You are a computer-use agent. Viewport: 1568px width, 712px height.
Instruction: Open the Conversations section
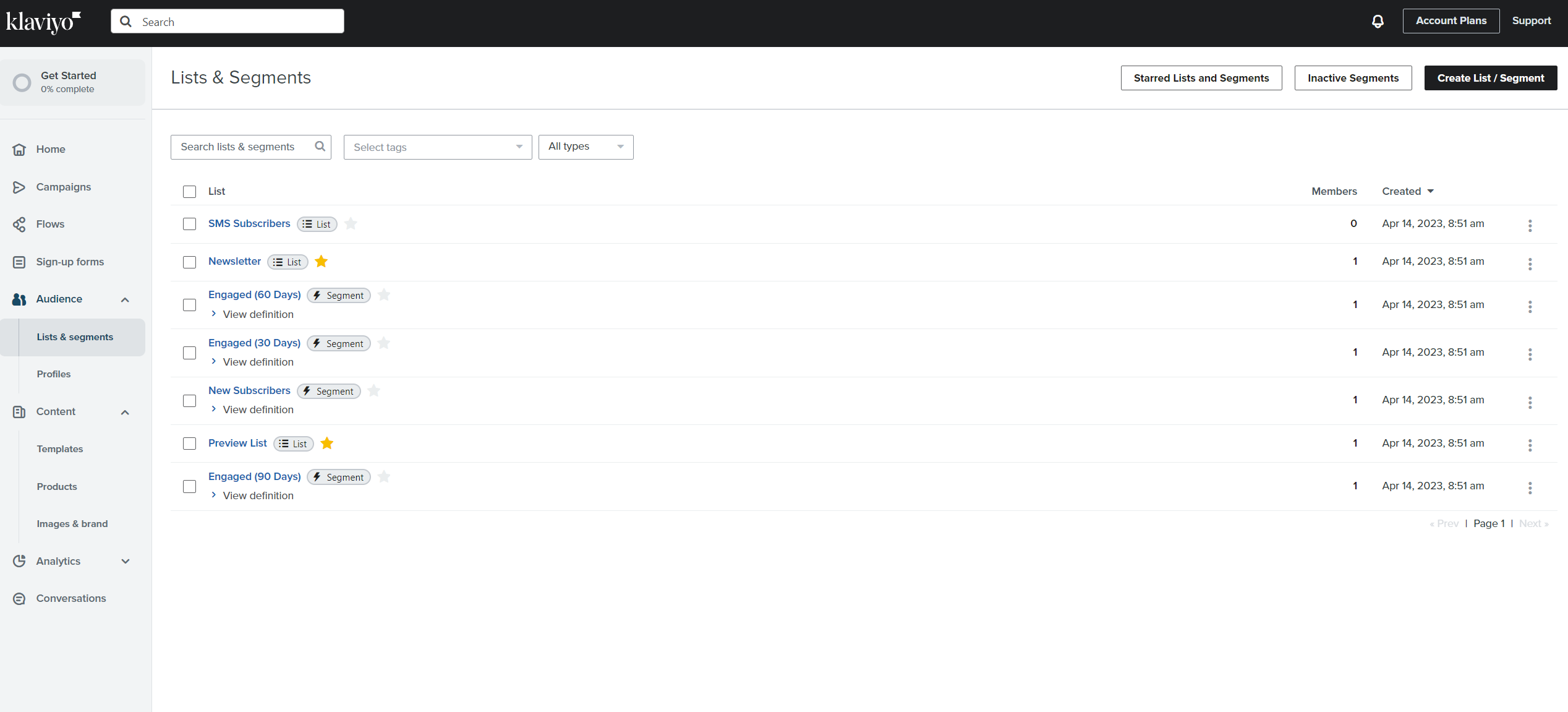point(70,598)
